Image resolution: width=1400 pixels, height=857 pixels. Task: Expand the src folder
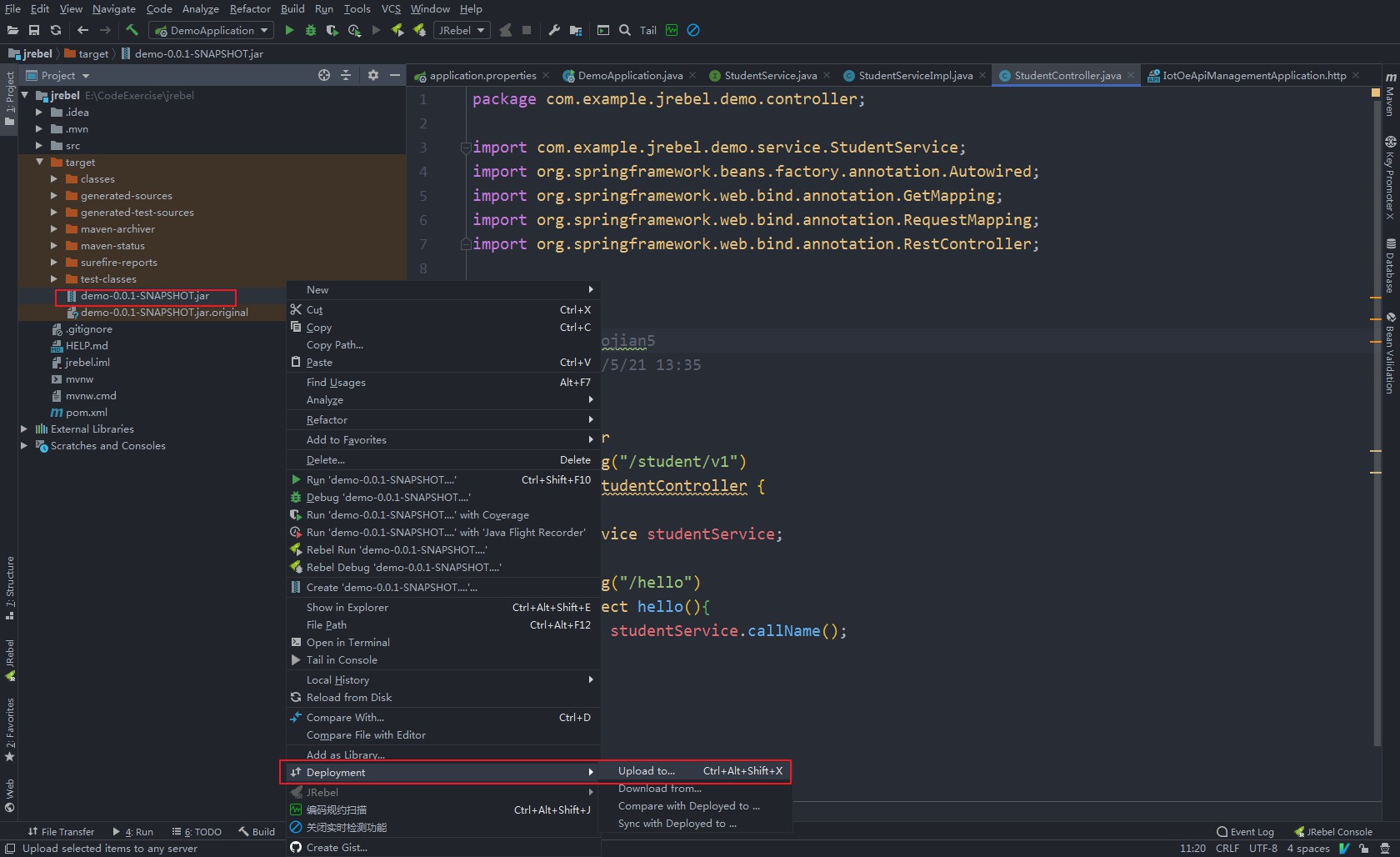[39, 145]
